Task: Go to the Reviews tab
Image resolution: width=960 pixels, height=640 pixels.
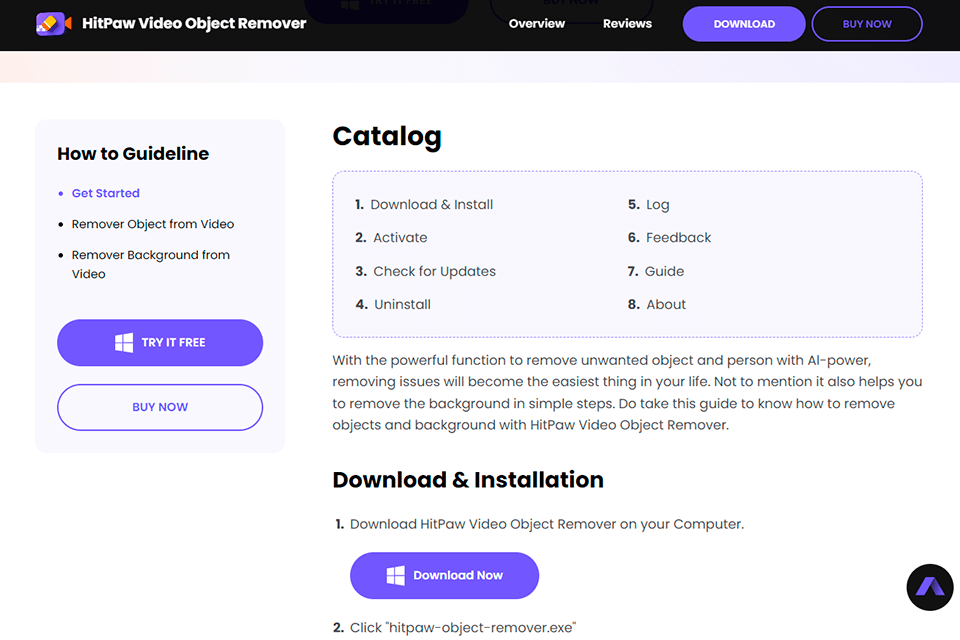Action: tap(627, 24)
